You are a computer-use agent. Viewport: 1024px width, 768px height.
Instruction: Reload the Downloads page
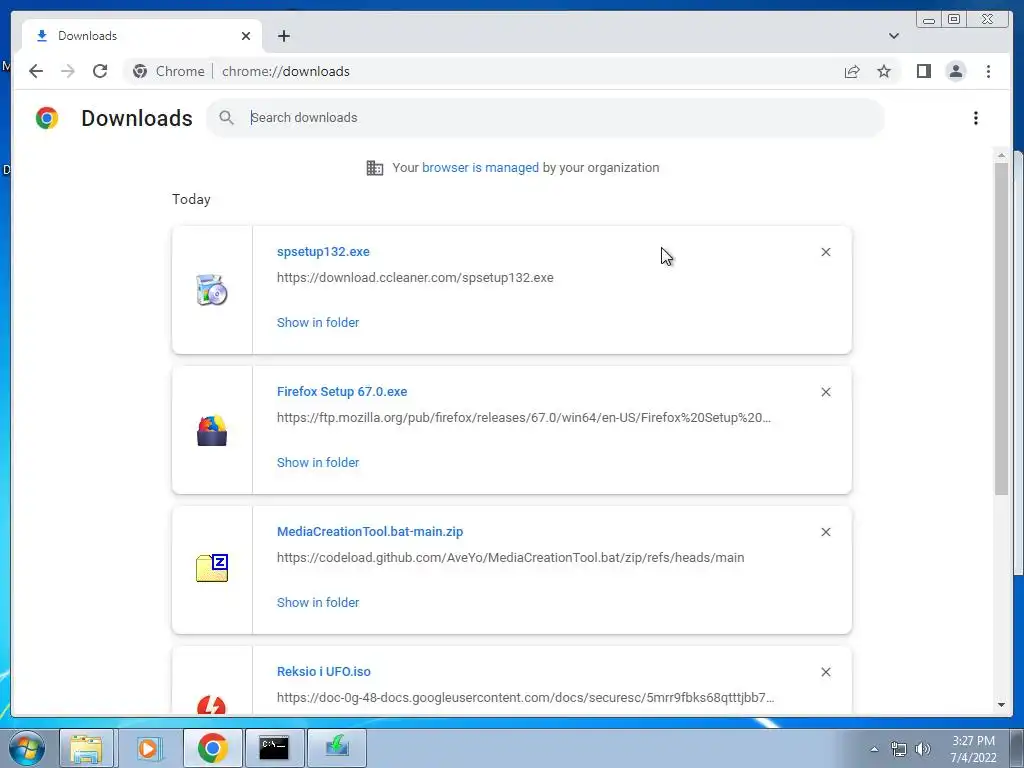[x=100, y=71]
